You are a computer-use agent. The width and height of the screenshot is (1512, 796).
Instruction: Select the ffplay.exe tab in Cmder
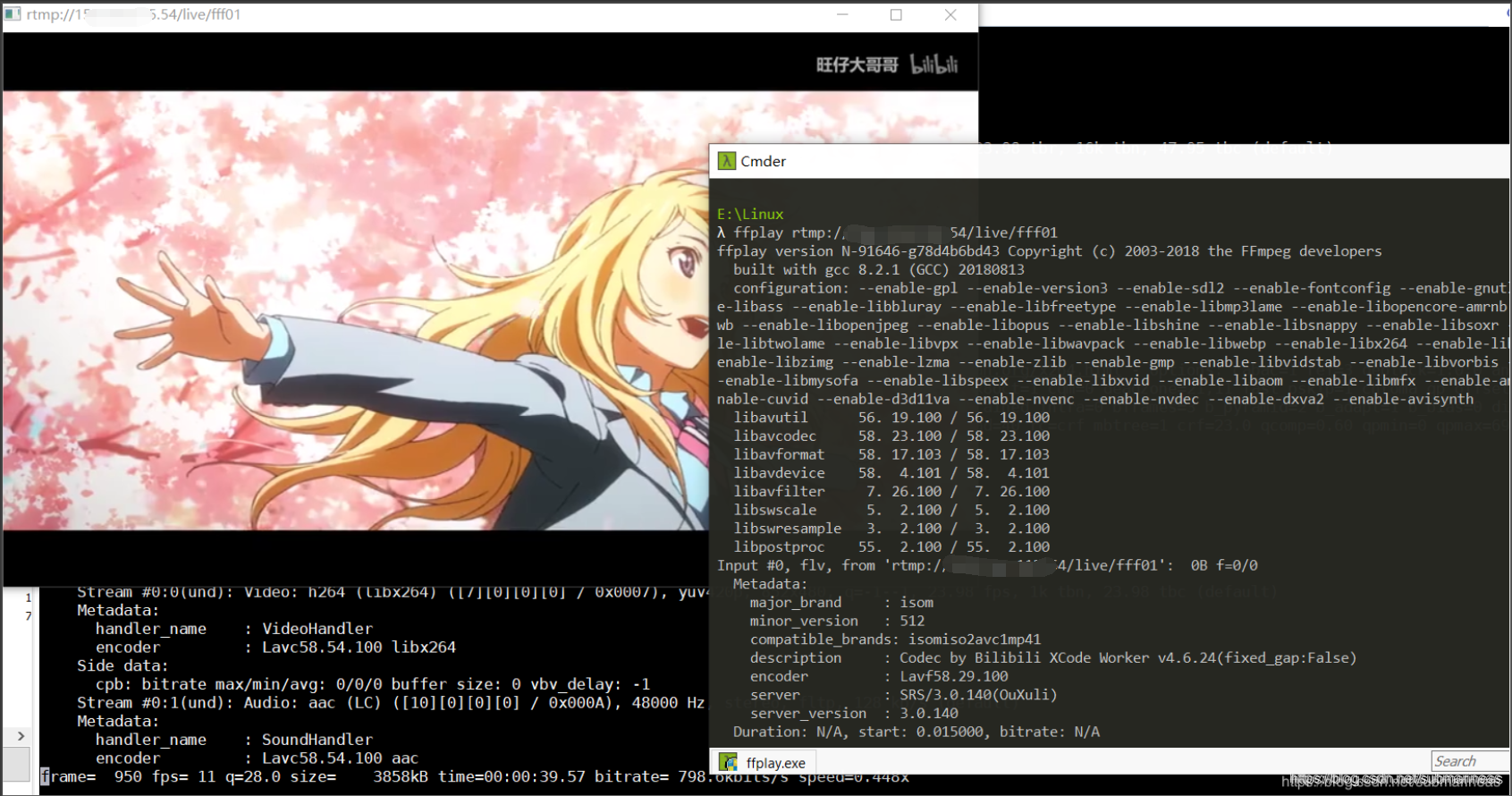[x=764, y=763]
